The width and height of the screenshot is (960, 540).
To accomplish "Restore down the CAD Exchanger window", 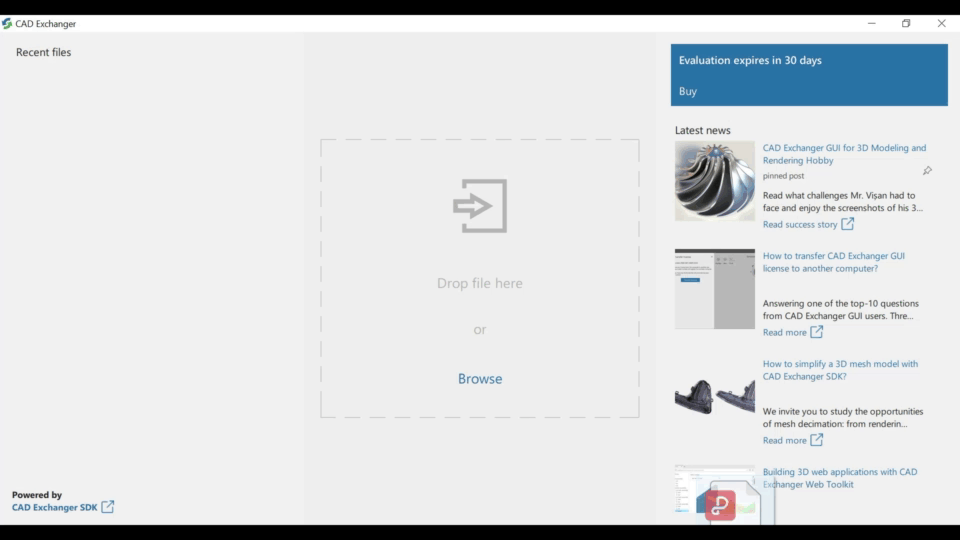I will pyautogui.click(x=906, y=23).
